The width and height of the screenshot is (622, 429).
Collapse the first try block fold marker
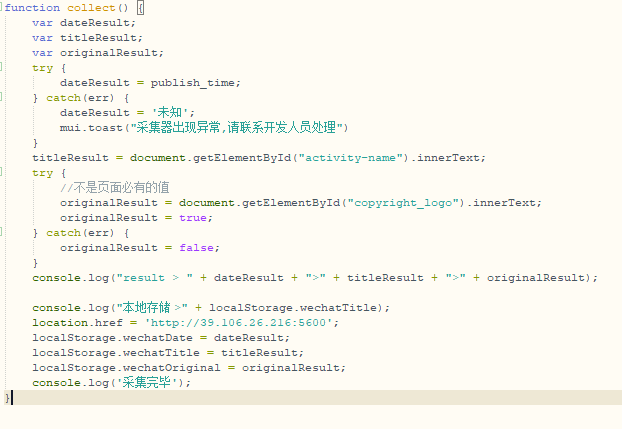[3, 68]
